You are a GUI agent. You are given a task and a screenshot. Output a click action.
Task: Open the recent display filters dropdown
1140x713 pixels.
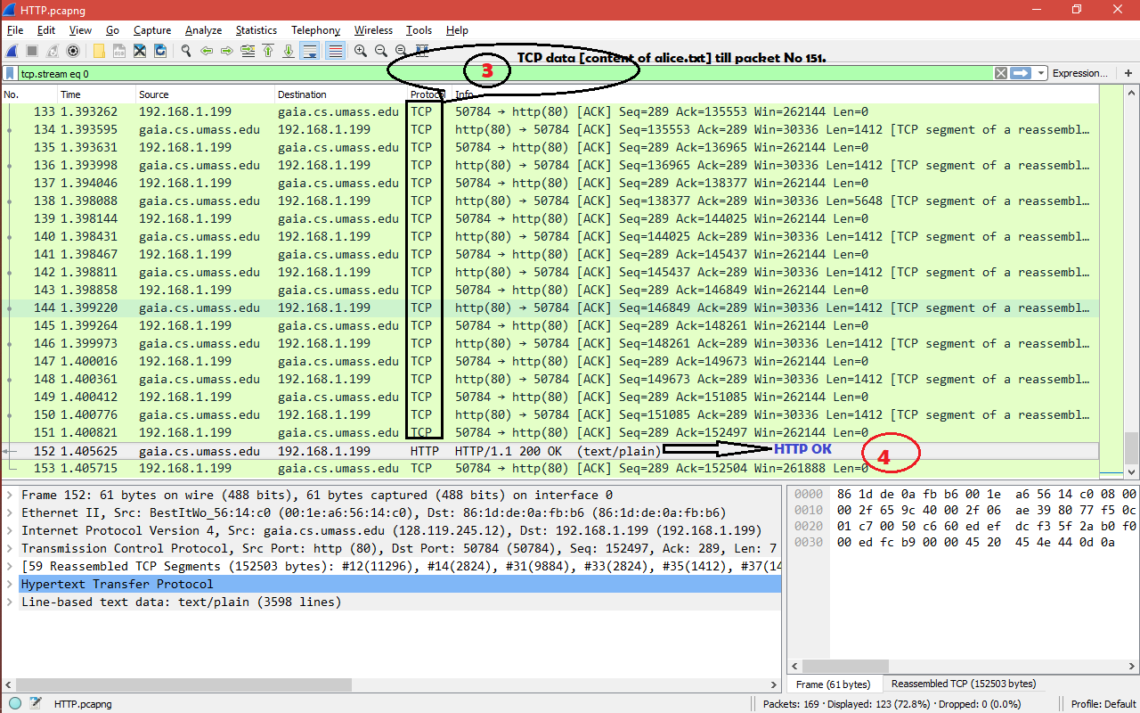pos(1041,73)
